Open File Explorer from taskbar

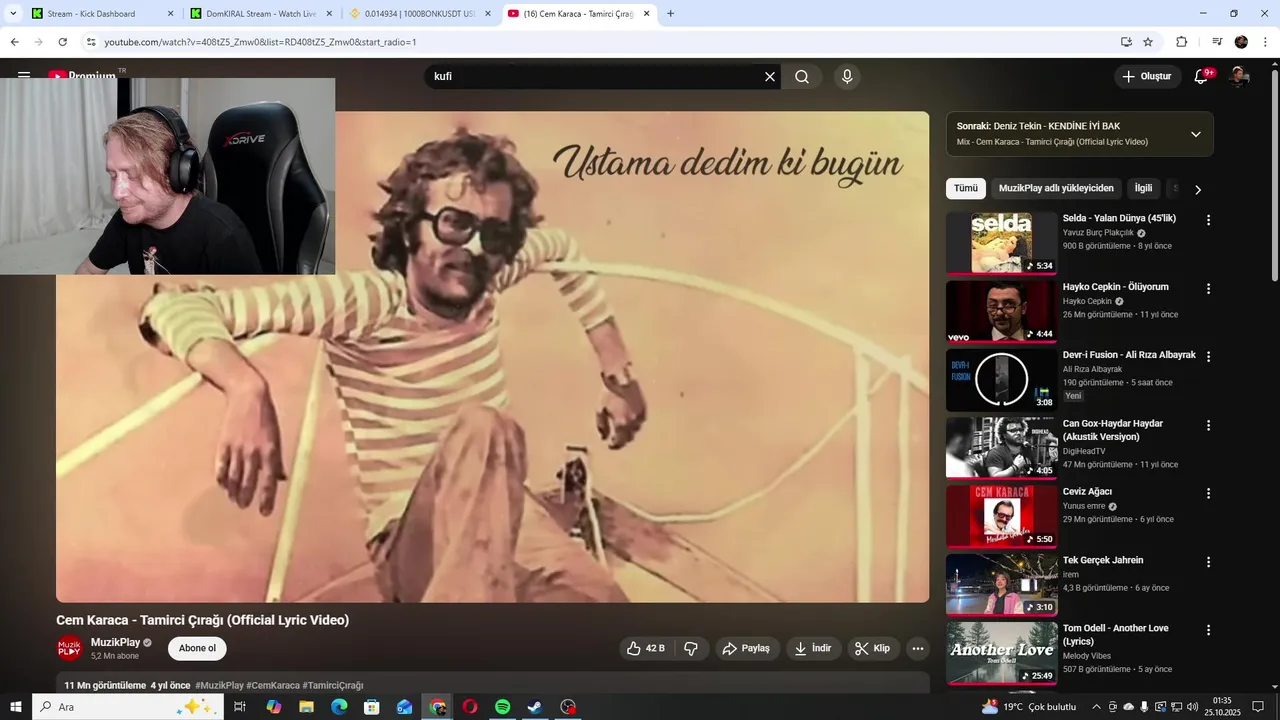pos(306,707)
